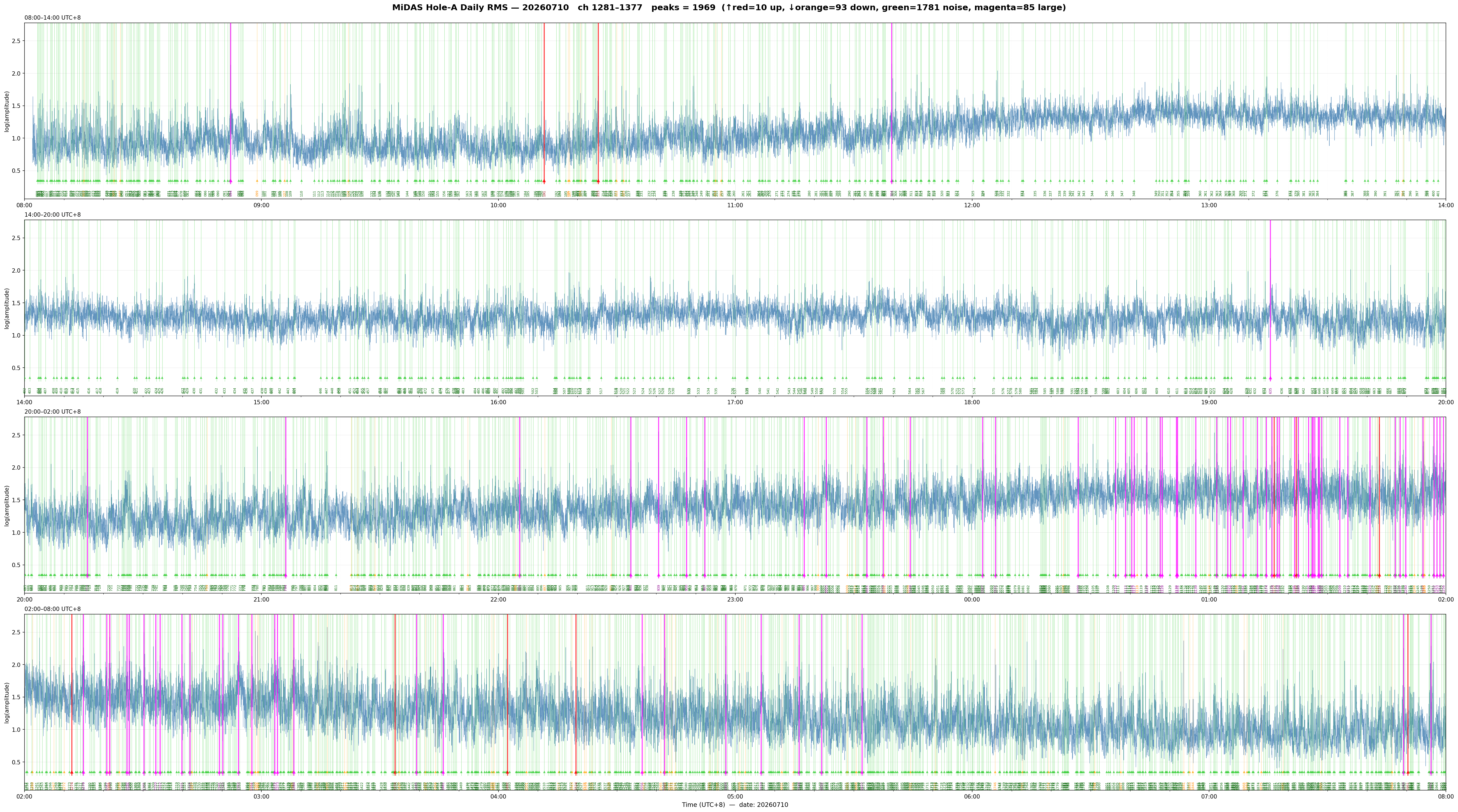
Task: Click the "08:00–14:00 UTC+8" panel title
Action: [x=53, y=17]
